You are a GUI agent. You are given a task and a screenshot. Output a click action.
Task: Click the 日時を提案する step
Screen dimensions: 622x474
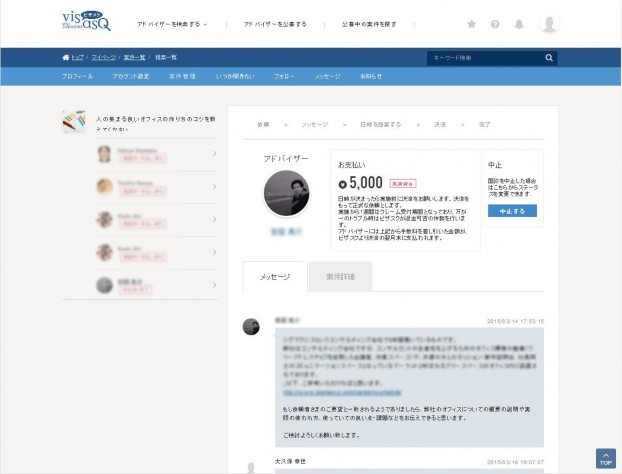[x=380, y=125]
